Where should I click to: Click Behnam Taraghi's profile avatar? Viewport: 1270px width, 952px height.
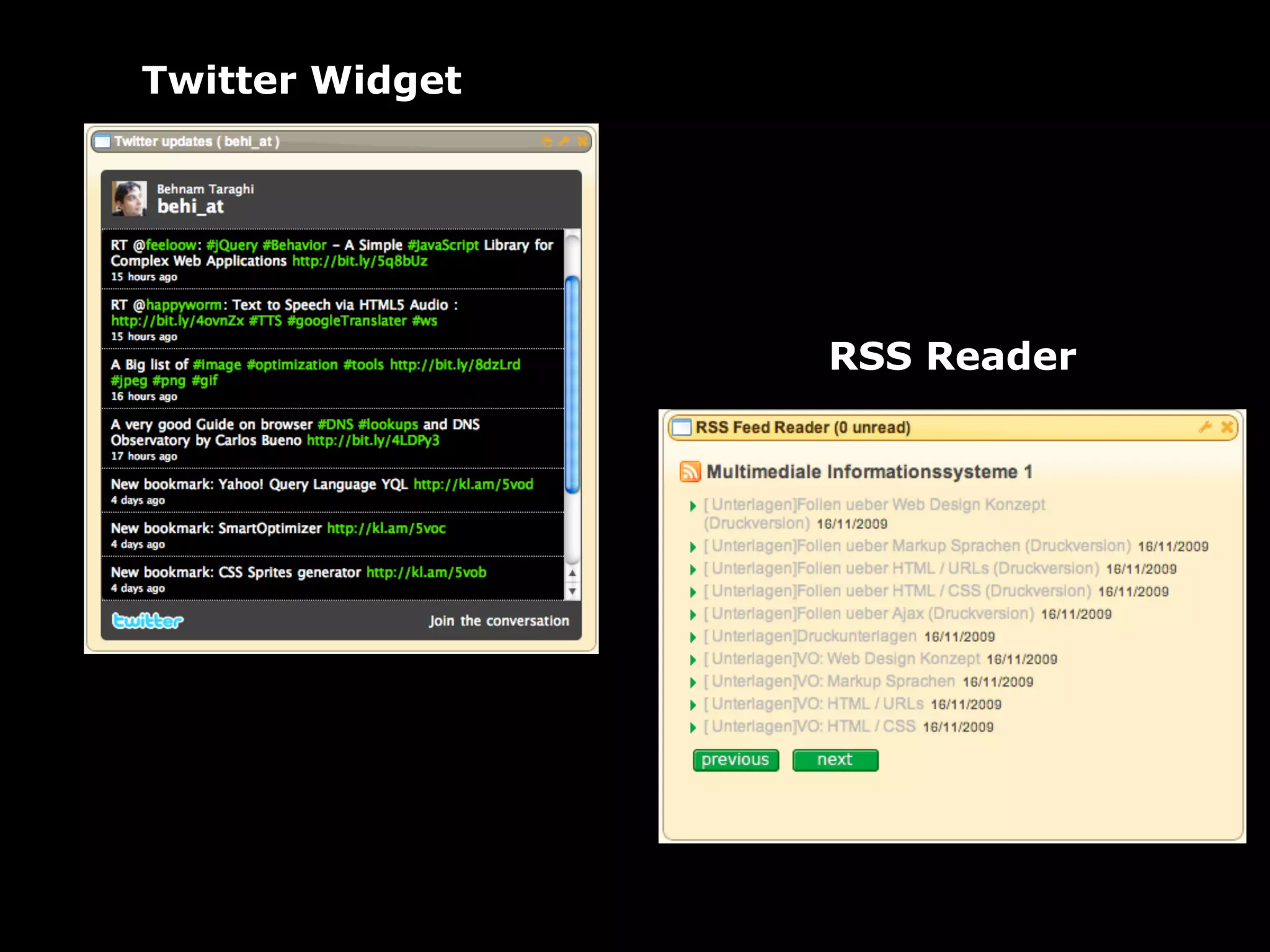(x=129, y=198)
